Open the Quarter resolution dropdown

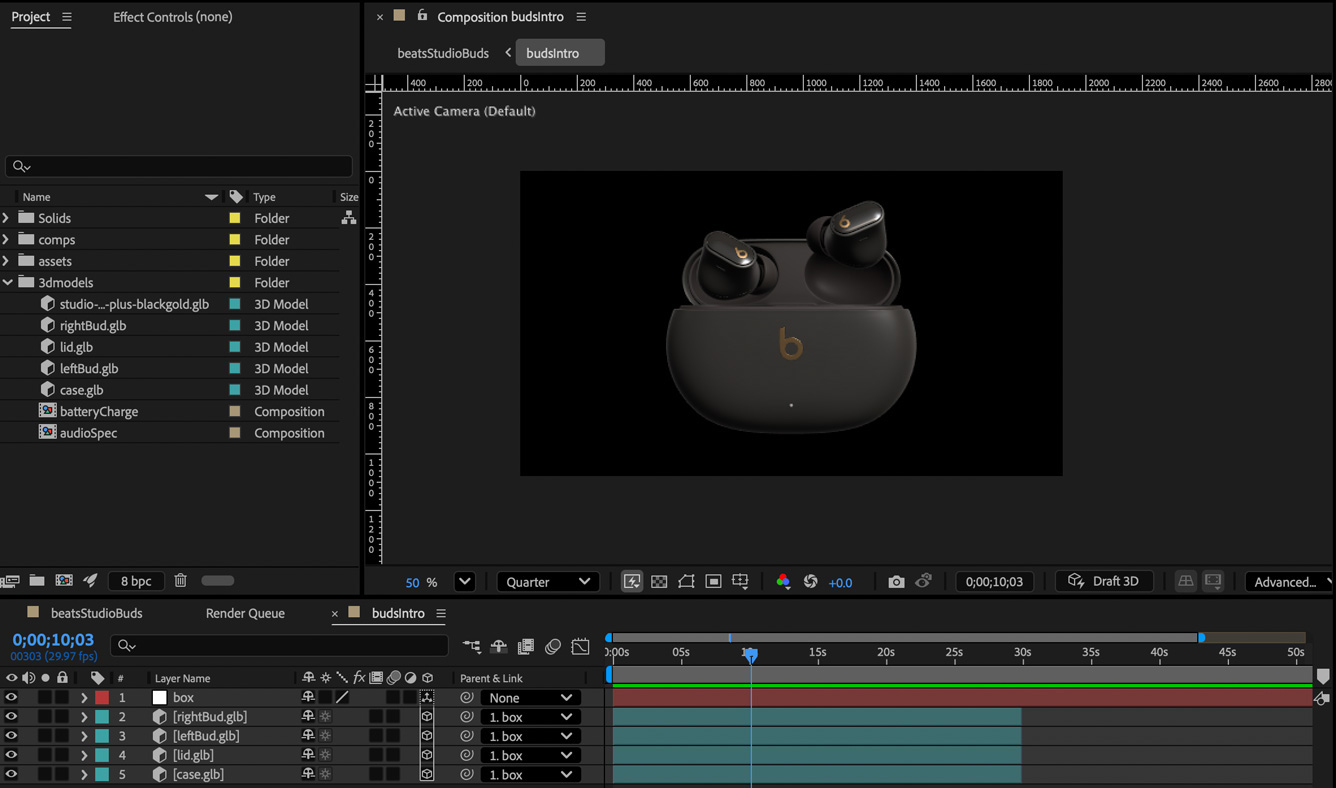[x=548, y=582]
